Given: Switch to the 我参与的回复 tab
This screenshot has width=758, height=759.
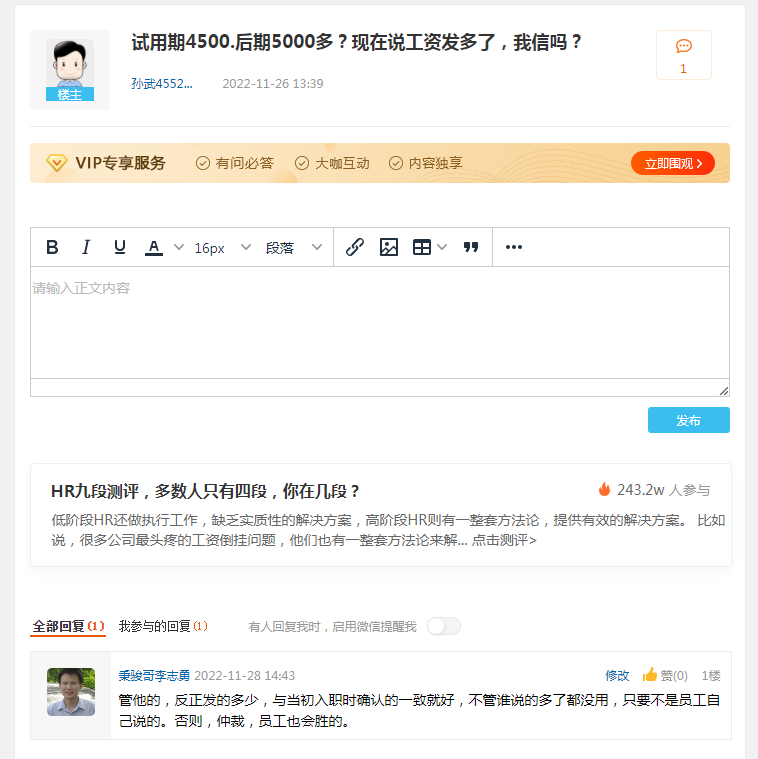Looking at the screenshot, I should (162, 626).
